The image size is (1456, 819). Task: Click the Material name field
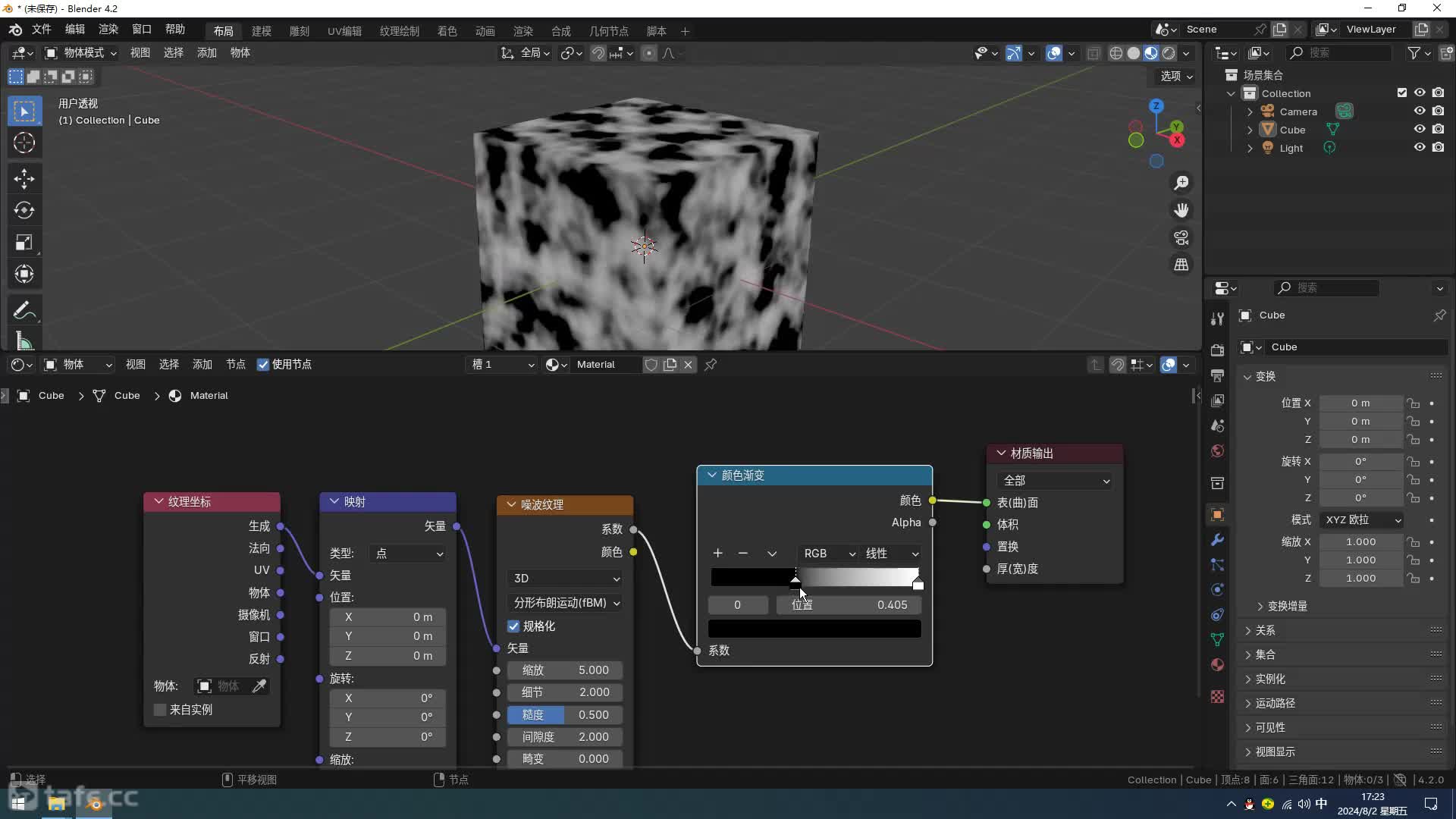[x=607, y=365]
